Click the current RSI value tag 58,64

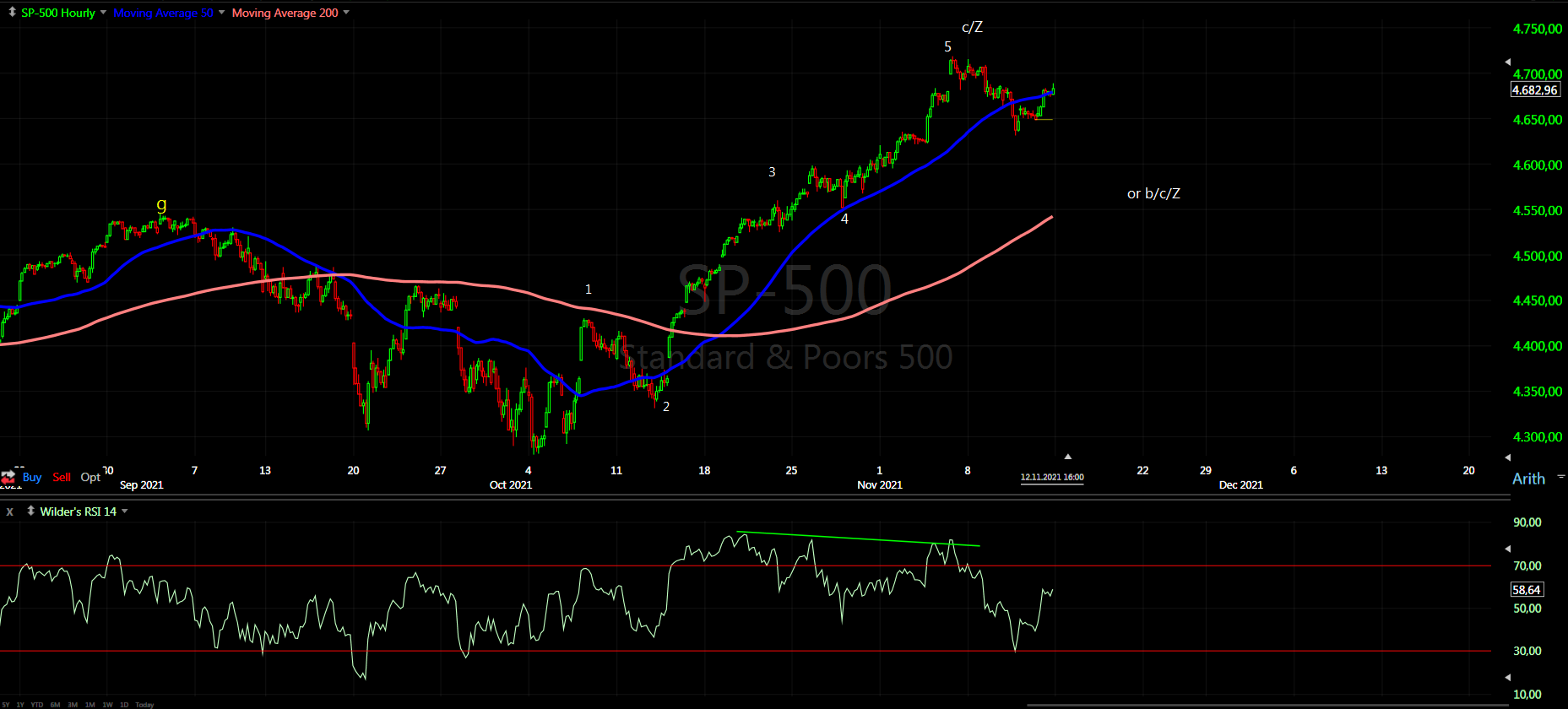click(1527, 590)
